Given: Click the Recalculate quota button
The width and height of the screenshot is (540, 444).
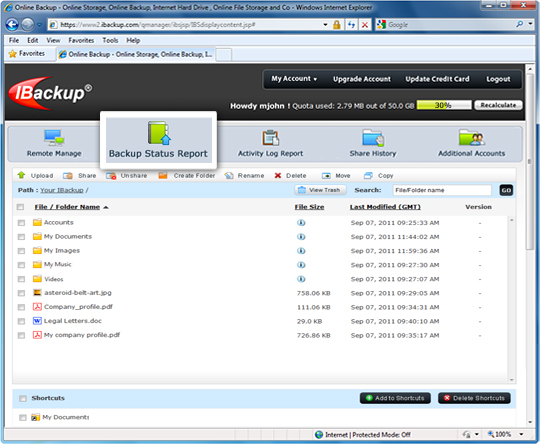Looking at the screenshot, I should 498,105.
